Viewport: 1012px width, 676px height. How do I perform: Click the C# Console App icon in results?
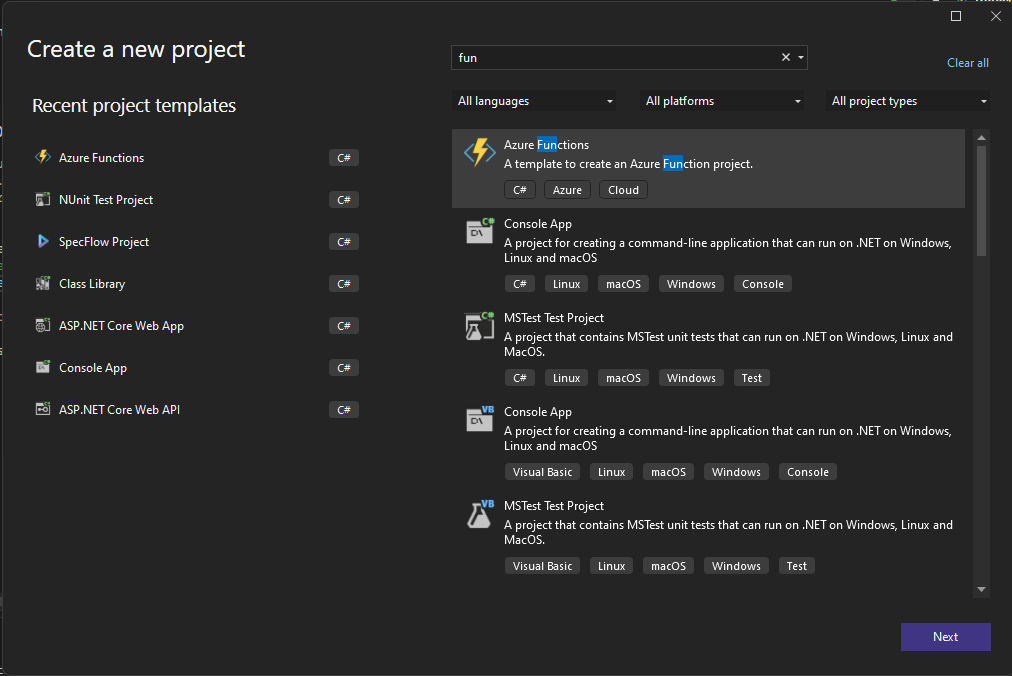pos(480,231)
